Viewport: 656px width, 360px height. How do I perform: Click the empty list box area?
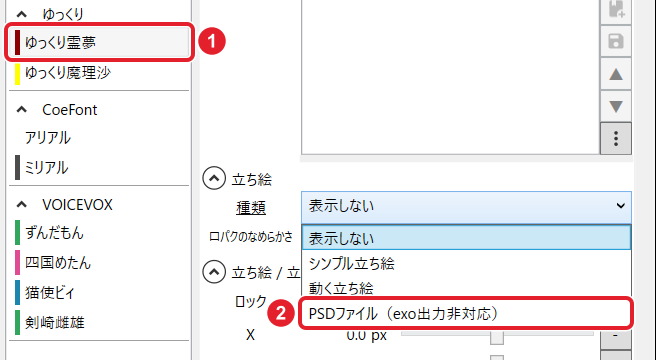(451, 77)
